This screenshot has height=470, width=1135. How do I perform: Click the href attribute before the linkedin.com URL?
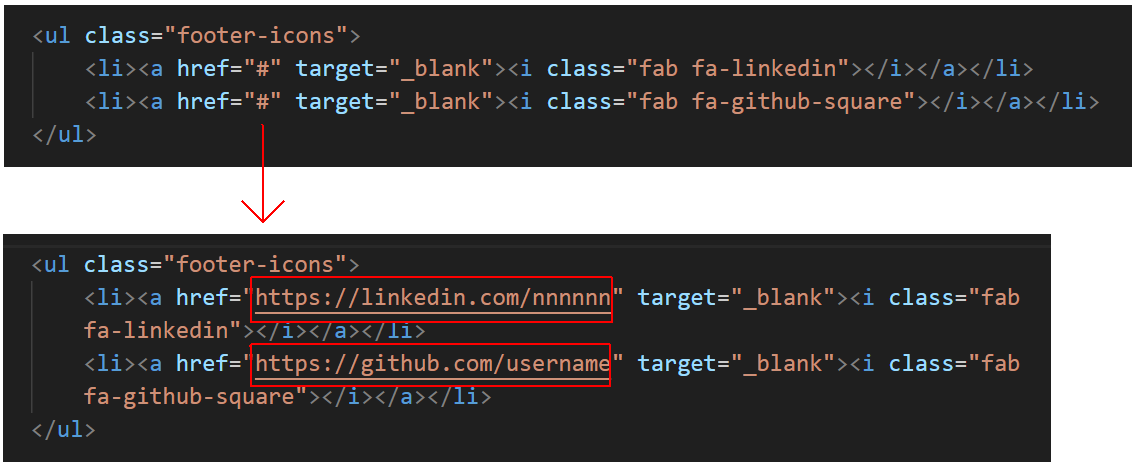(x=203, y=298)
